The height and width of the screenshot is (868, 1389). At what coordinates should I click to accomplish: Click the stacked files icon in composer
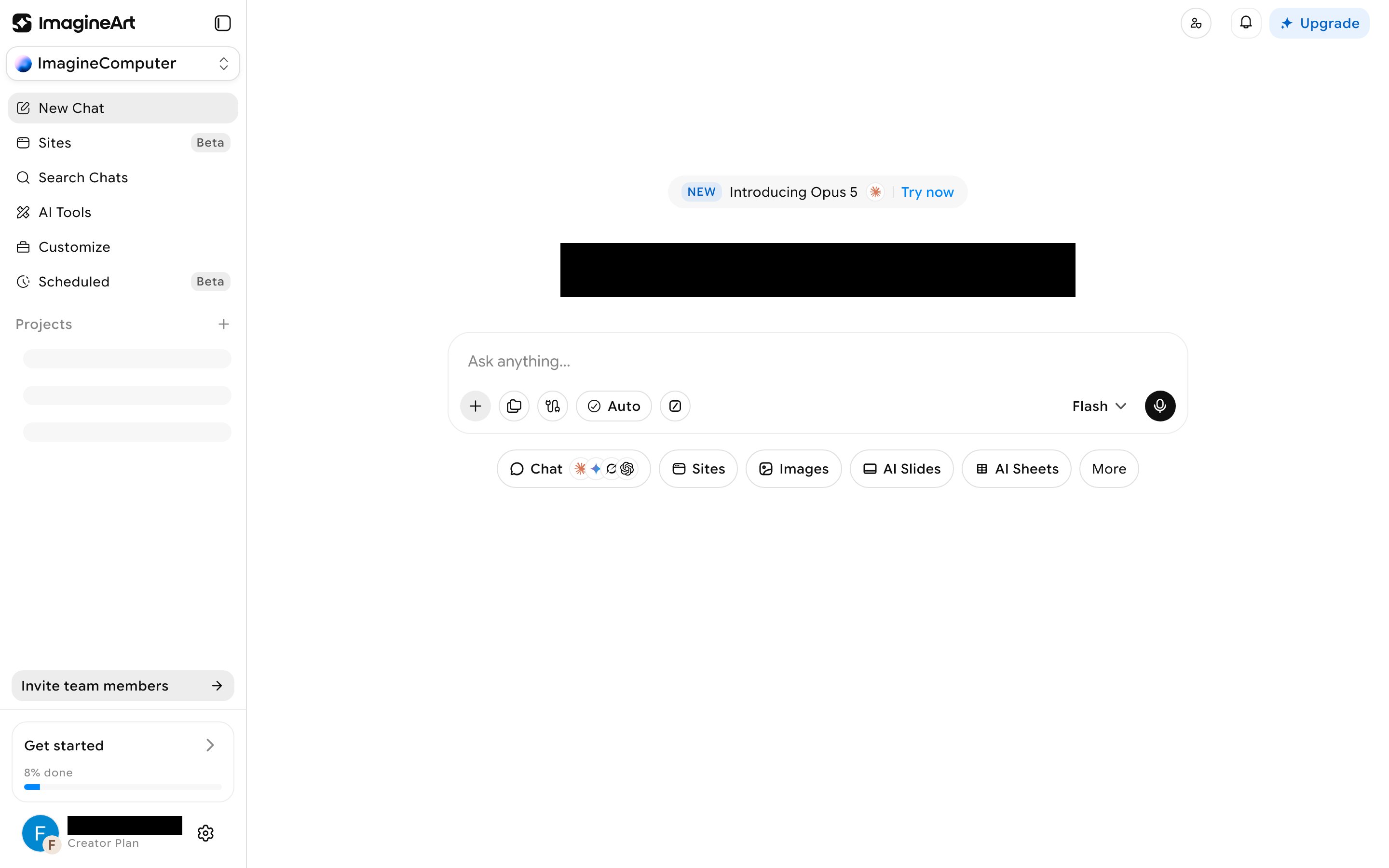click(514, 406)
